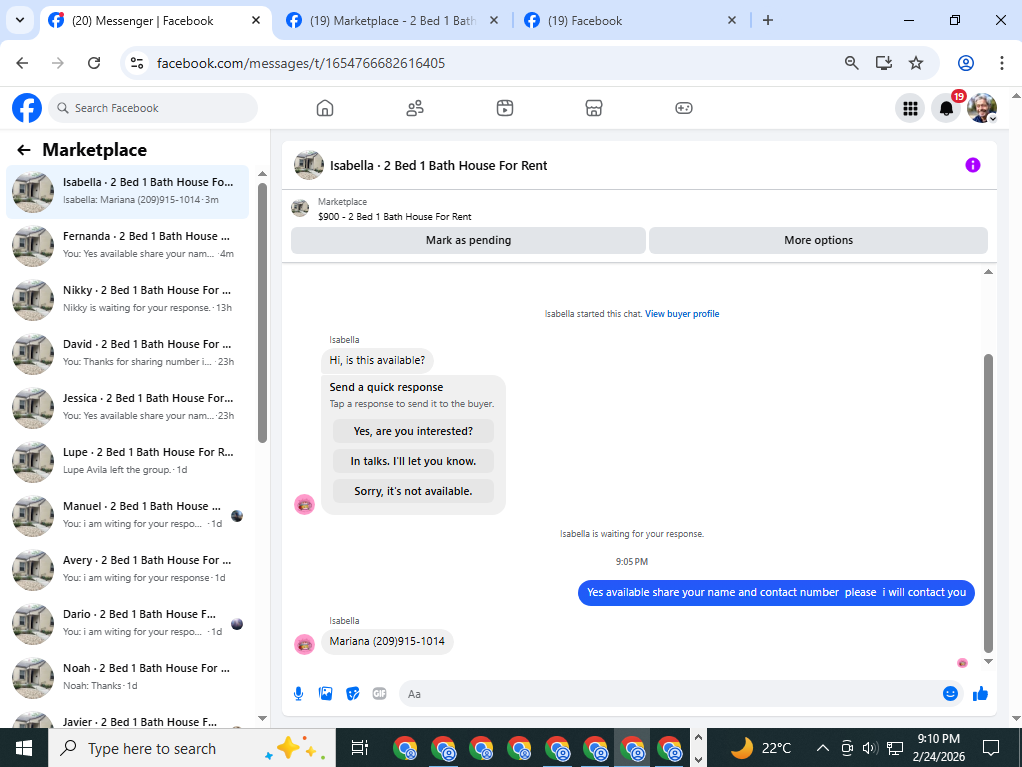
Task: Choose a GIF with the GIF icon
Action: (379, 694)
